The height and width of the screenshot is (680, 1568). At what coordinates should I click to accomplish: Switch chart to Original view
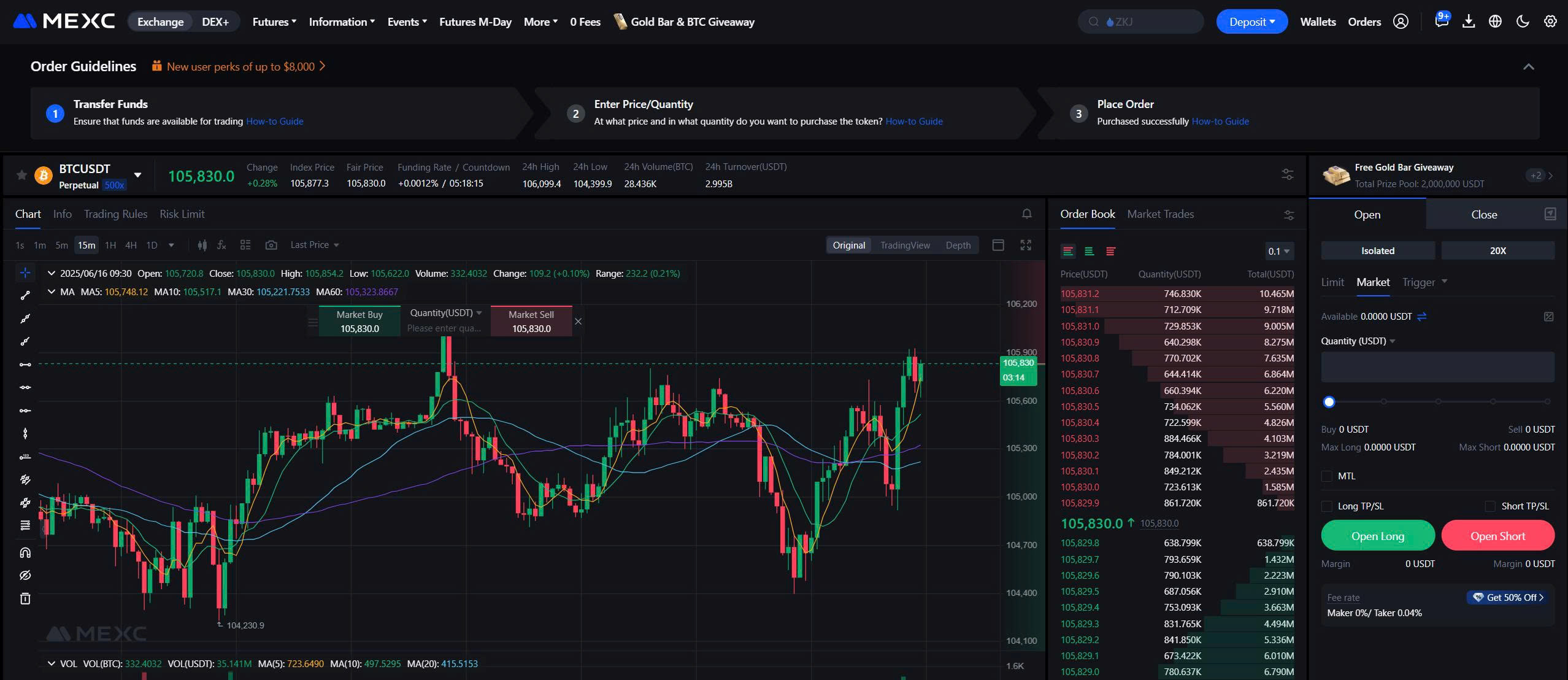point(848,245)
